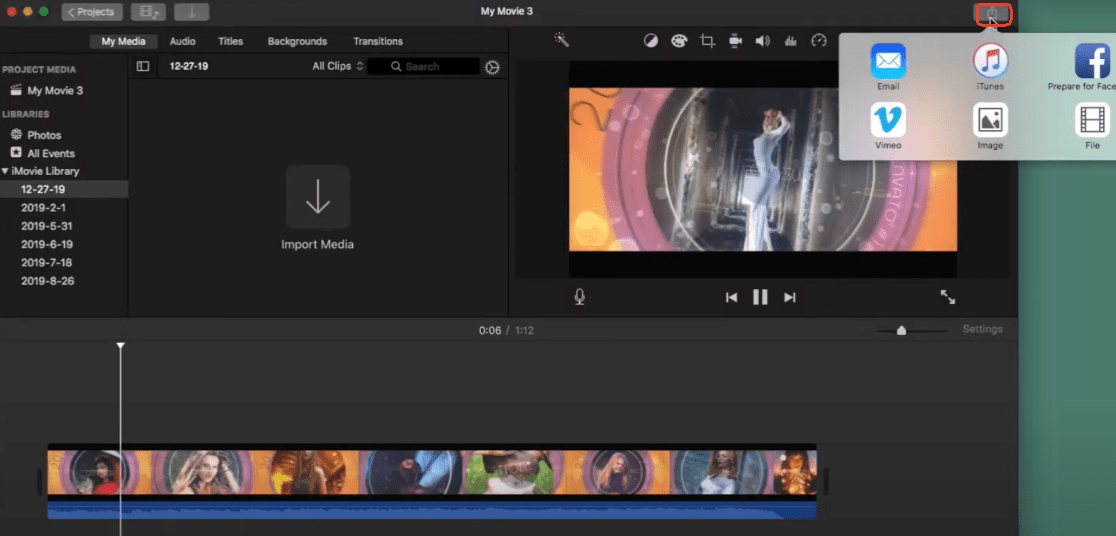Switch to the Transitions tab
This screenshot has width=1116, height=536.
378,41
